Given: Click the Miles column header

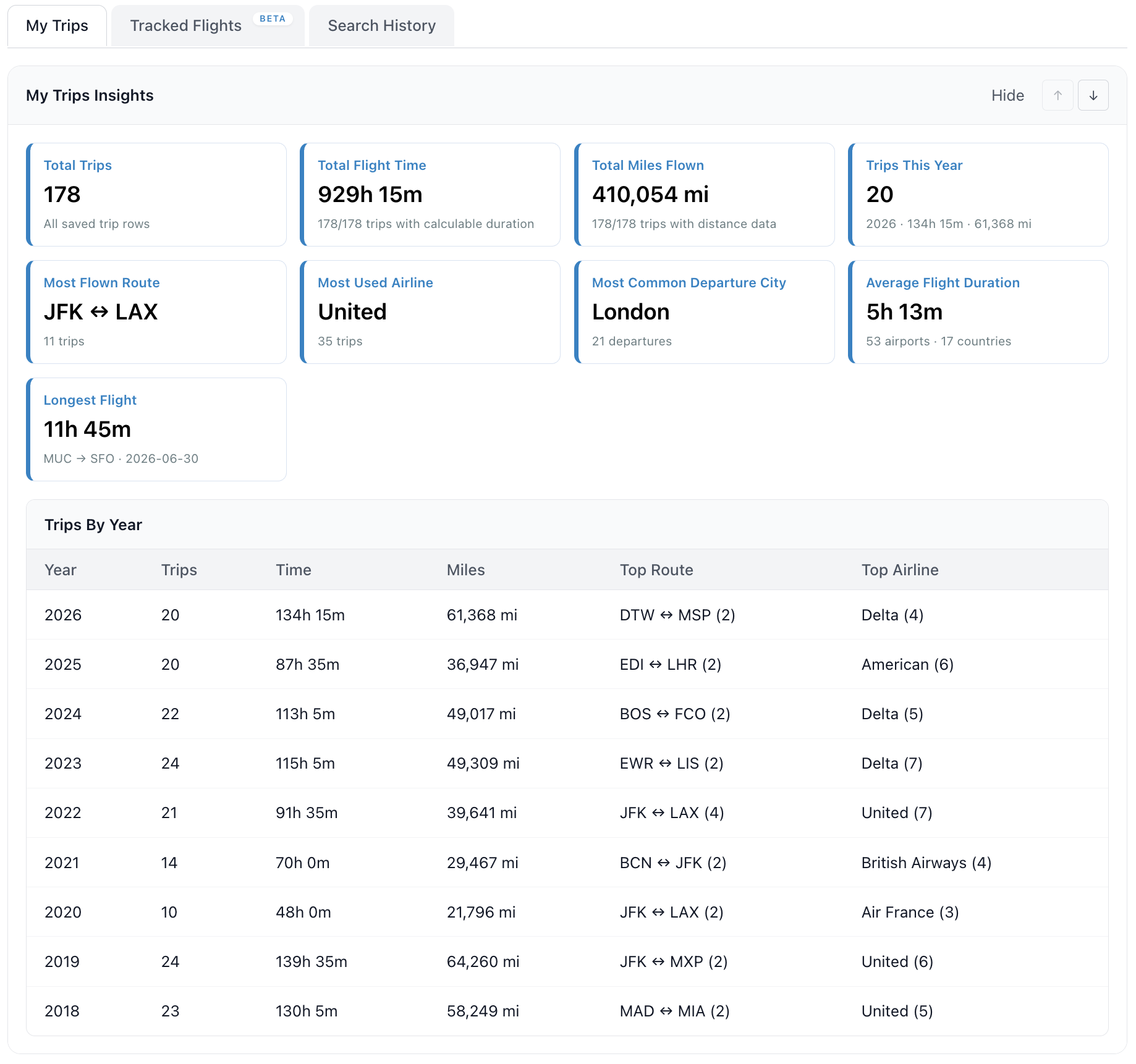Looking at the screenshot, I should pyautogui.click(x=466, y=570).
